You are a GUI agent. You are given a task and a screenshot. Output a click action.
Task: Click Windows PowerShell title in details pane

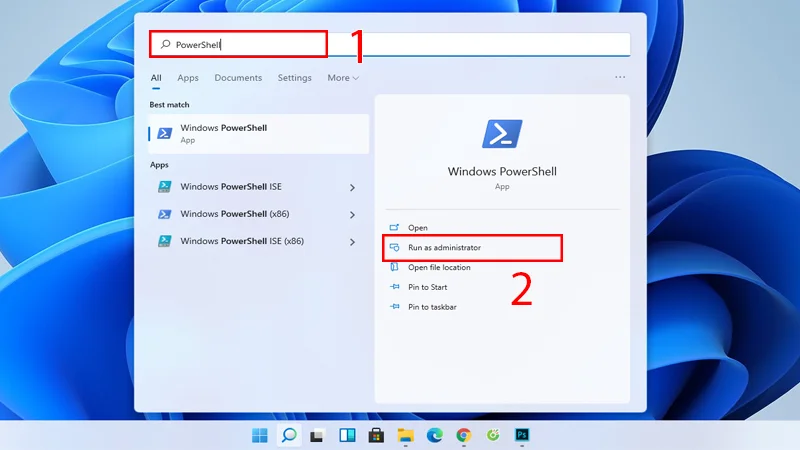(502, 171)
